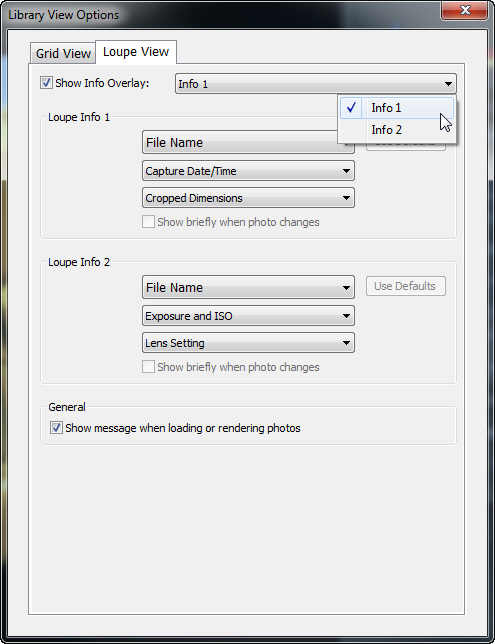This screenshot has height=644, width=495.
Task: Open the Exposure and ISO dropdown
Action: [248, 316]
